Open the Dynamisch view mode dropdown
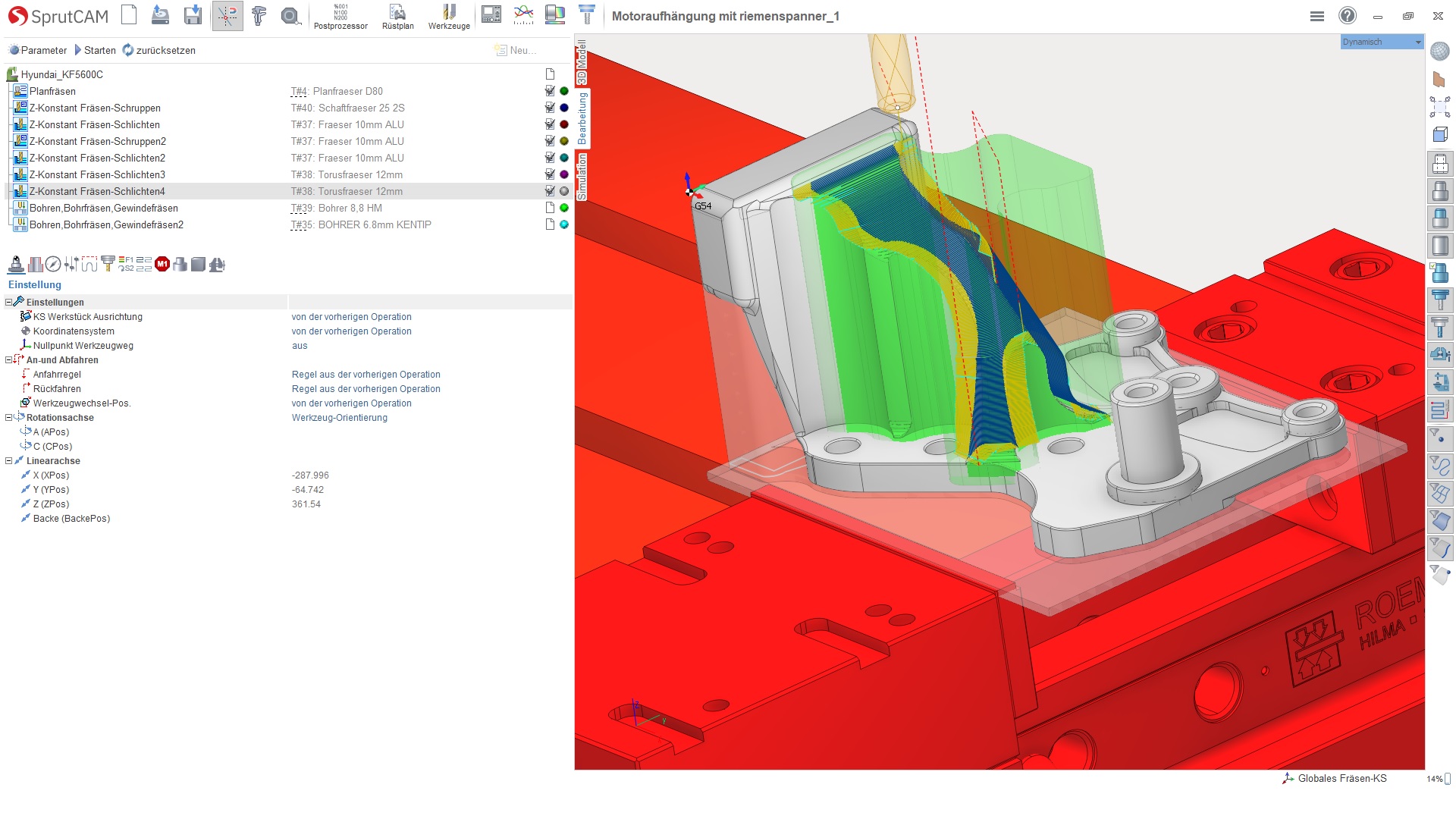Viewport: 1456px width, 819px height. [1382, 42]
